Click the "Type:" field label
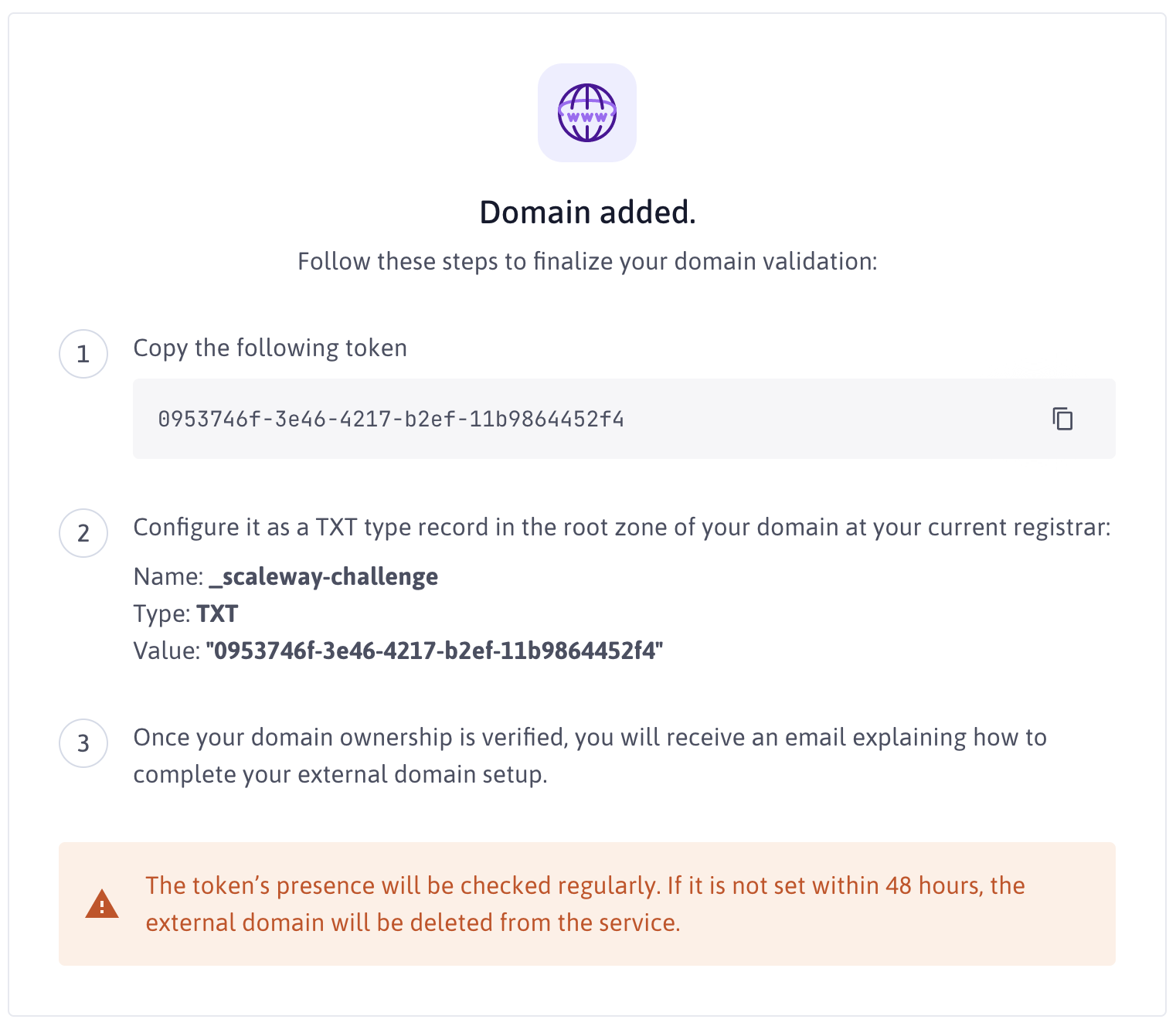Screen dimensions: 1176x1026 [161, 613]
